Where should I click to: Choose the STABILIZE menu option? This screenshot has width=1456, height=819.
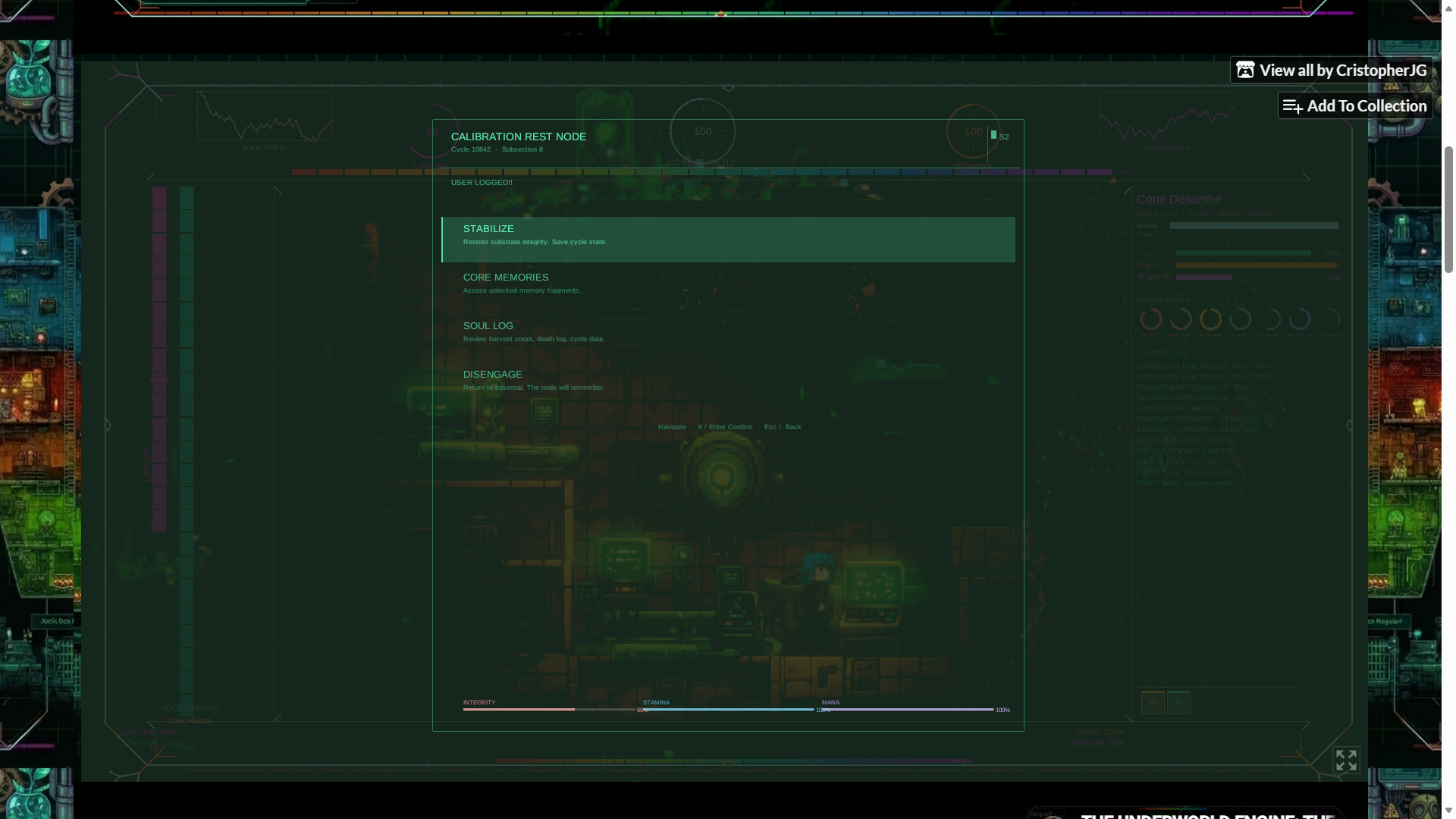pyautogui.click(x=728, y=240)
